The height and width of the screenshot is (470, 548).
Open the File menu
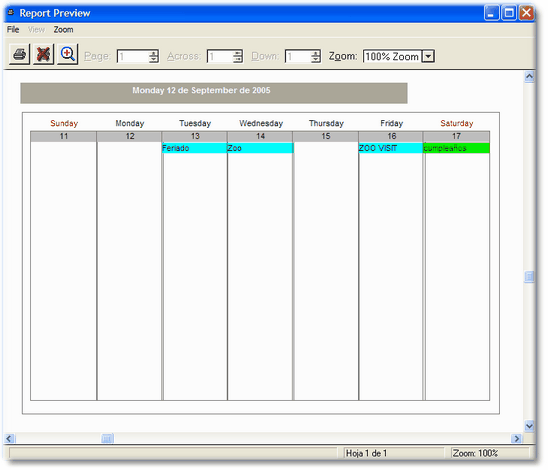click(x=13, y=30)
